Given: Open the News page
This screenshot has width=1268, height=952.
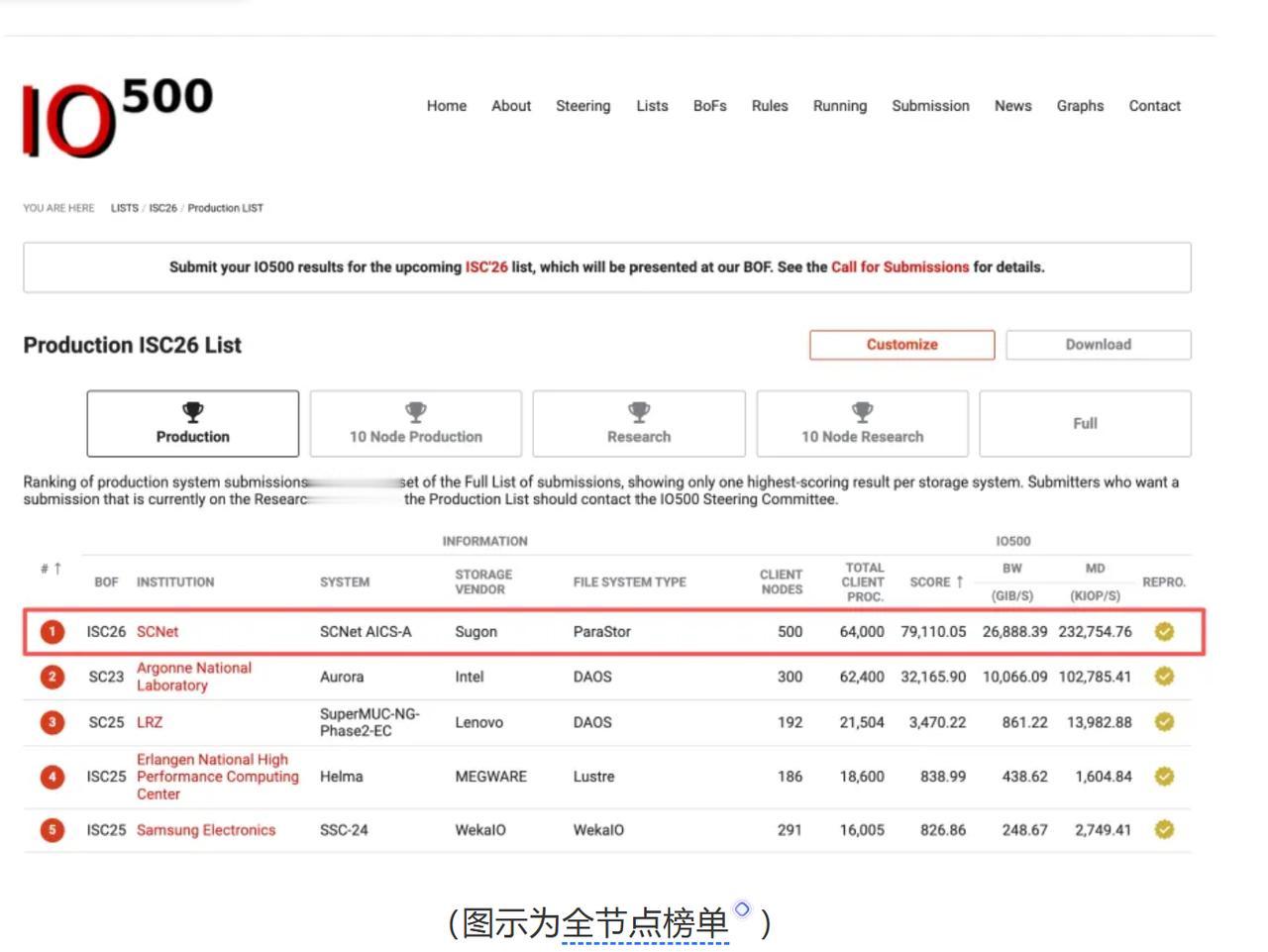Looking at the screenshot, I should (1013, 106).
